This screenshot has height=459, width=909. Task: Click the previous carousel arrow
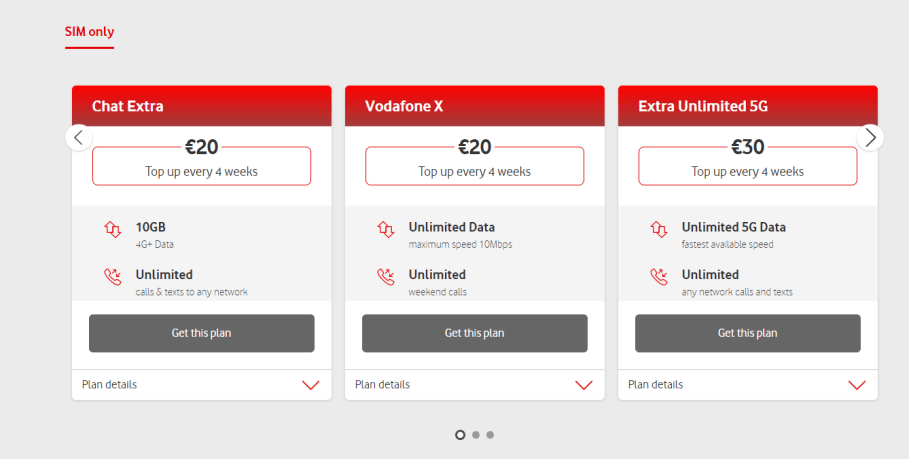coord(79,138)
